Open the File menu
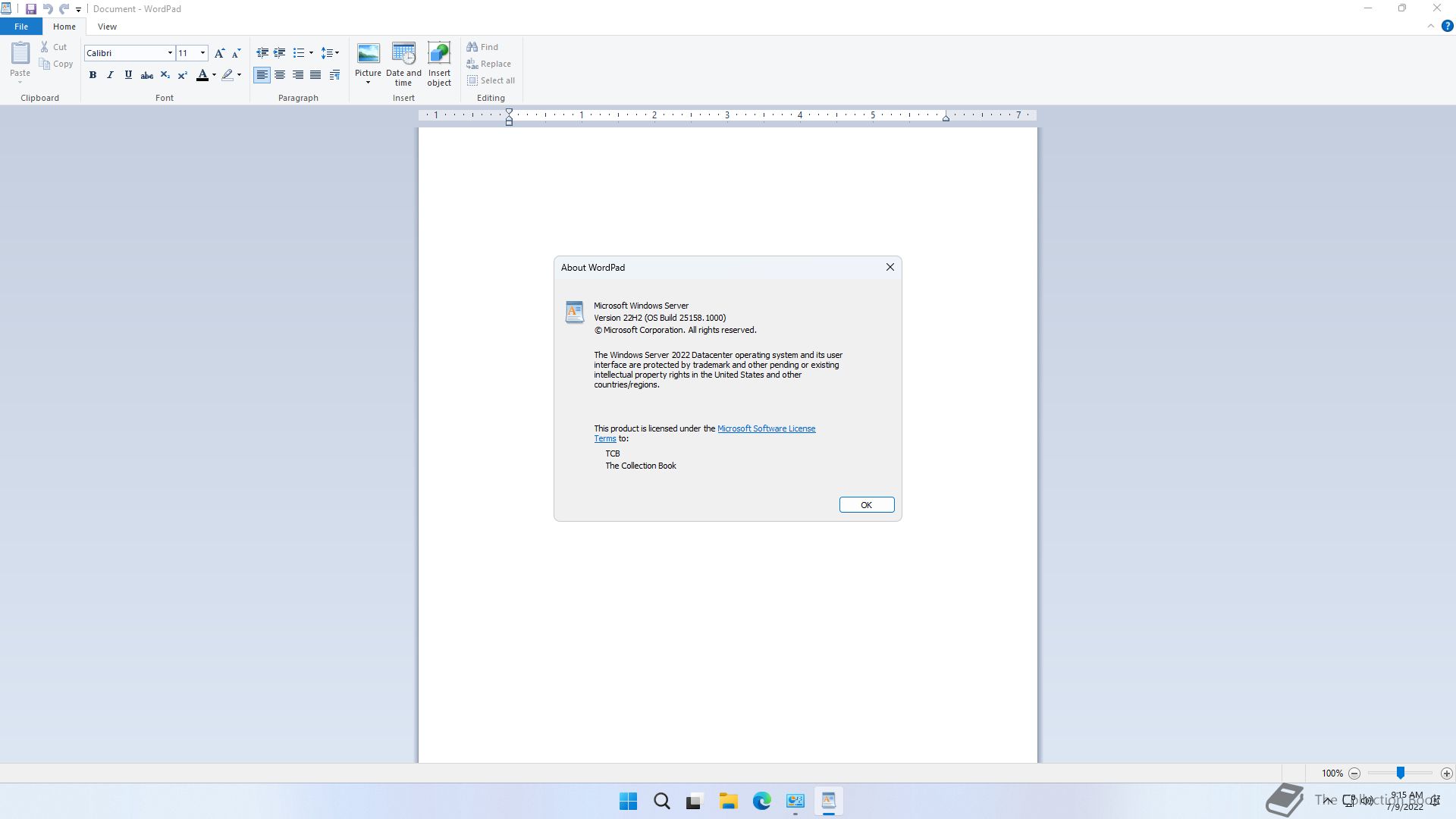1456x819 pixels. point(21,27)
